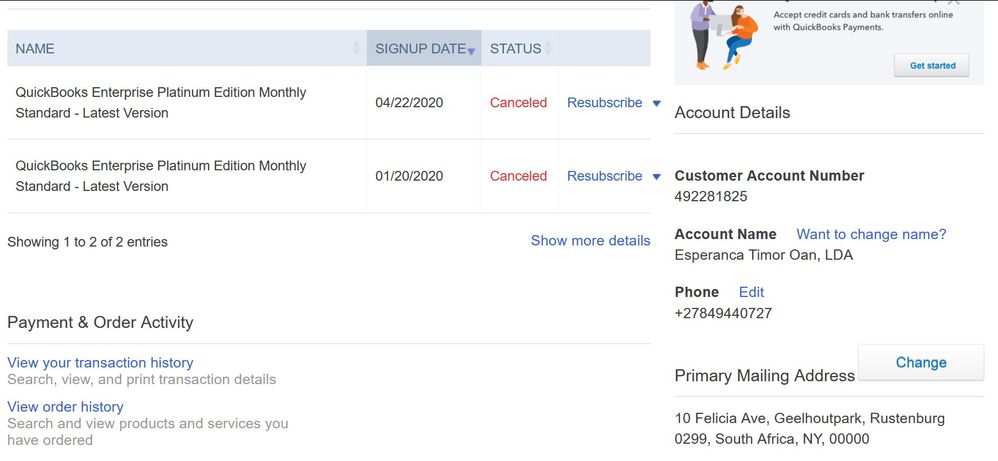Click the QuickBooks Payments illustration
Image resolution: width=998 pixels, height=461 pixels.
click(x=724, y=34)
